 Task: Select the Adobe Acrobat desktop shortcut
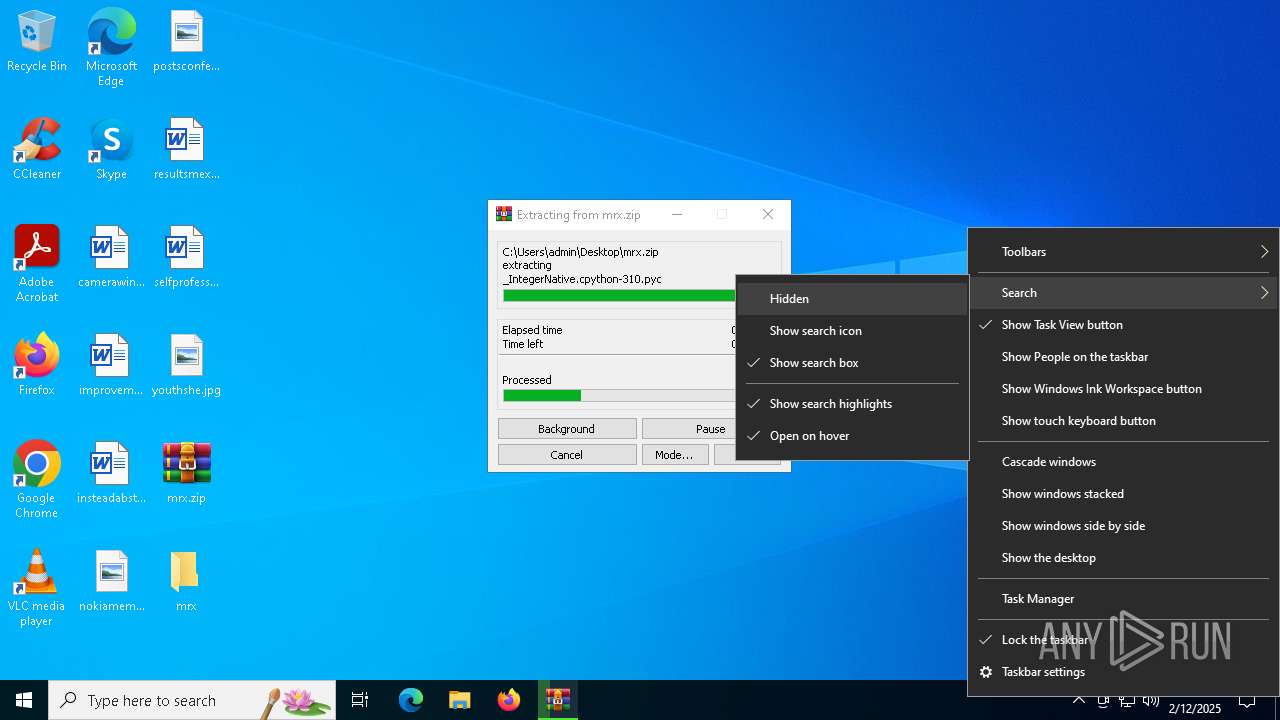[x=37, y=264]
